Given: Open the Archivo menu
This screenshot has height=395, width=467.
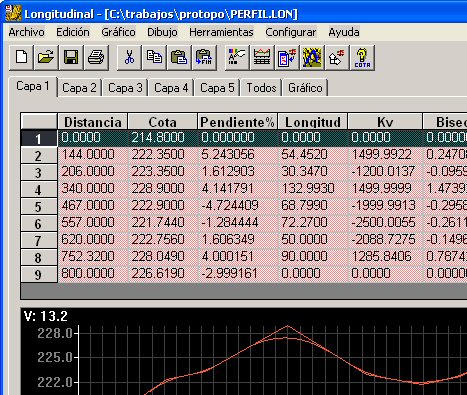Looking at the screenshot, I should pos(26,32).
